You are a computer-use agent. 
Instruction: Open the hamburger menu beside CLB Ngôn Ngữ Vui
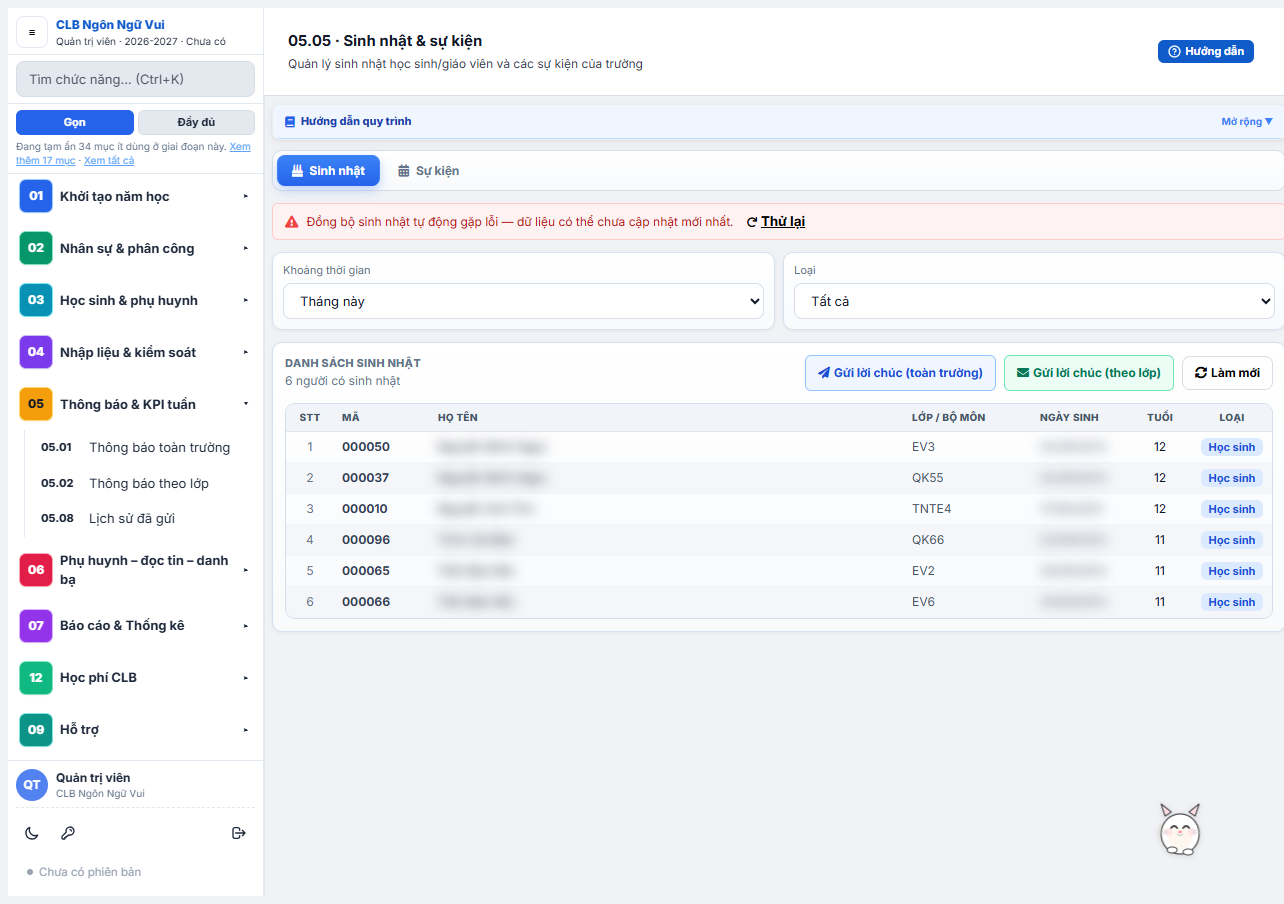[32, 32]
